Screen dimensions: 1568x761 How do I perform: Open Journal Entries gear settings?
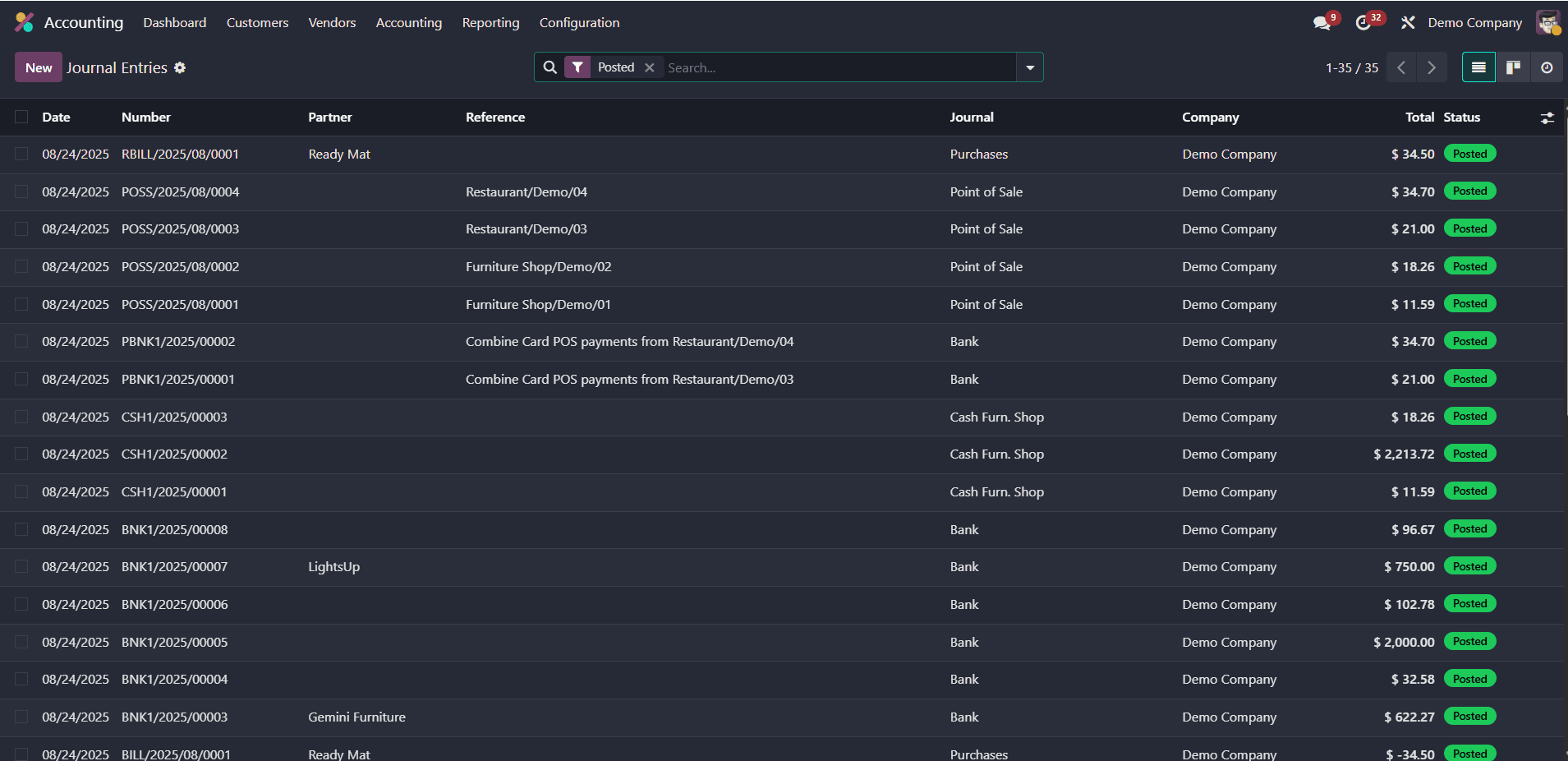[x=180, y=68]
